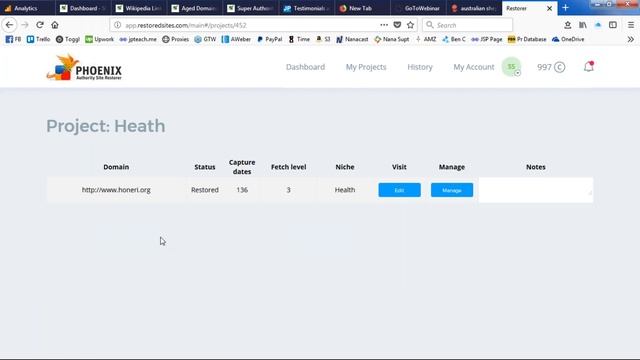The height and width of the screenshot is (360, 640).
Task: Open the green SS user avatar menu
Action: tap(511, 67)
